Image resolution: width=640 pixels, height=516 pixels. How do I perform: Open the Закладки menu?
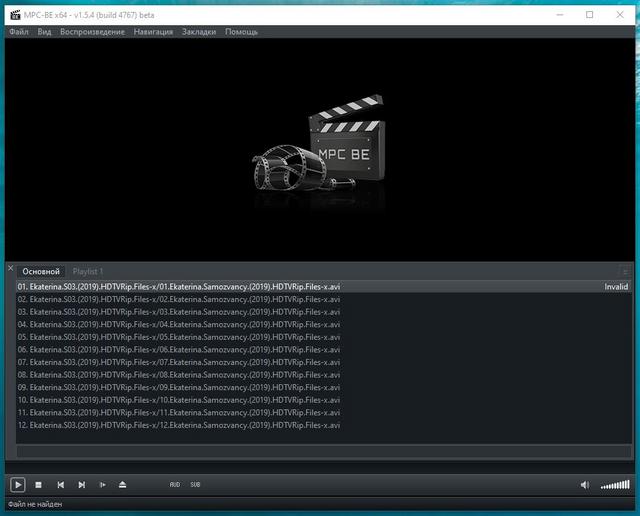[199, 32]
